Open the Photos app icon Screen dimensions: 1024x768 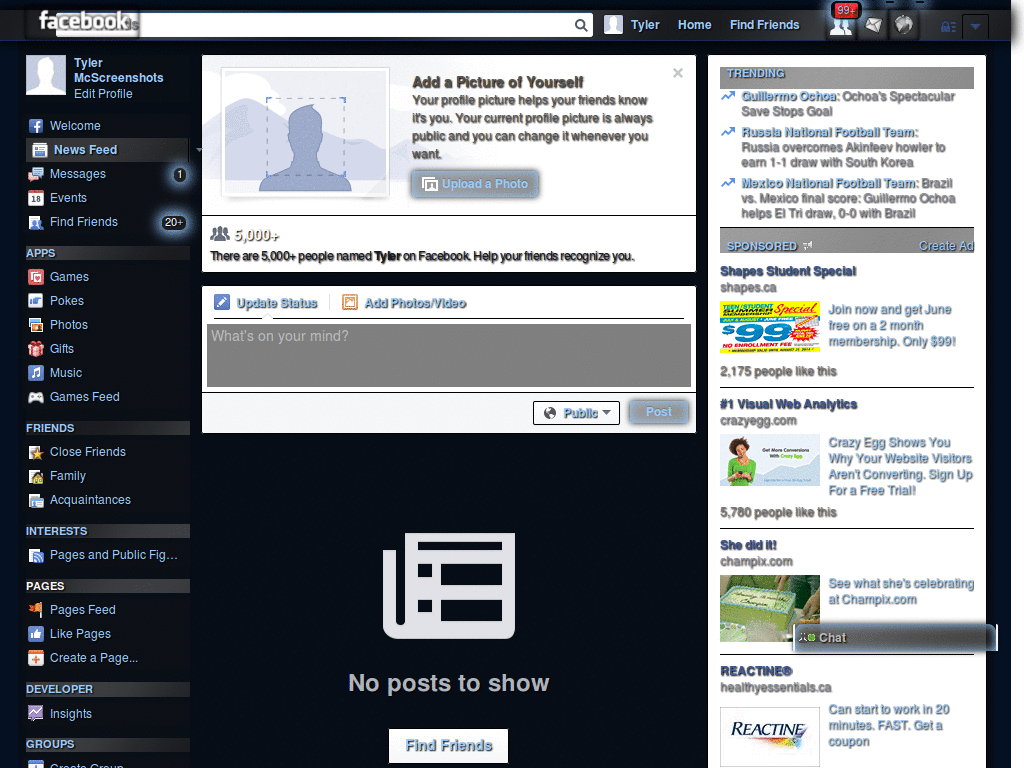(x=36, y=325)
